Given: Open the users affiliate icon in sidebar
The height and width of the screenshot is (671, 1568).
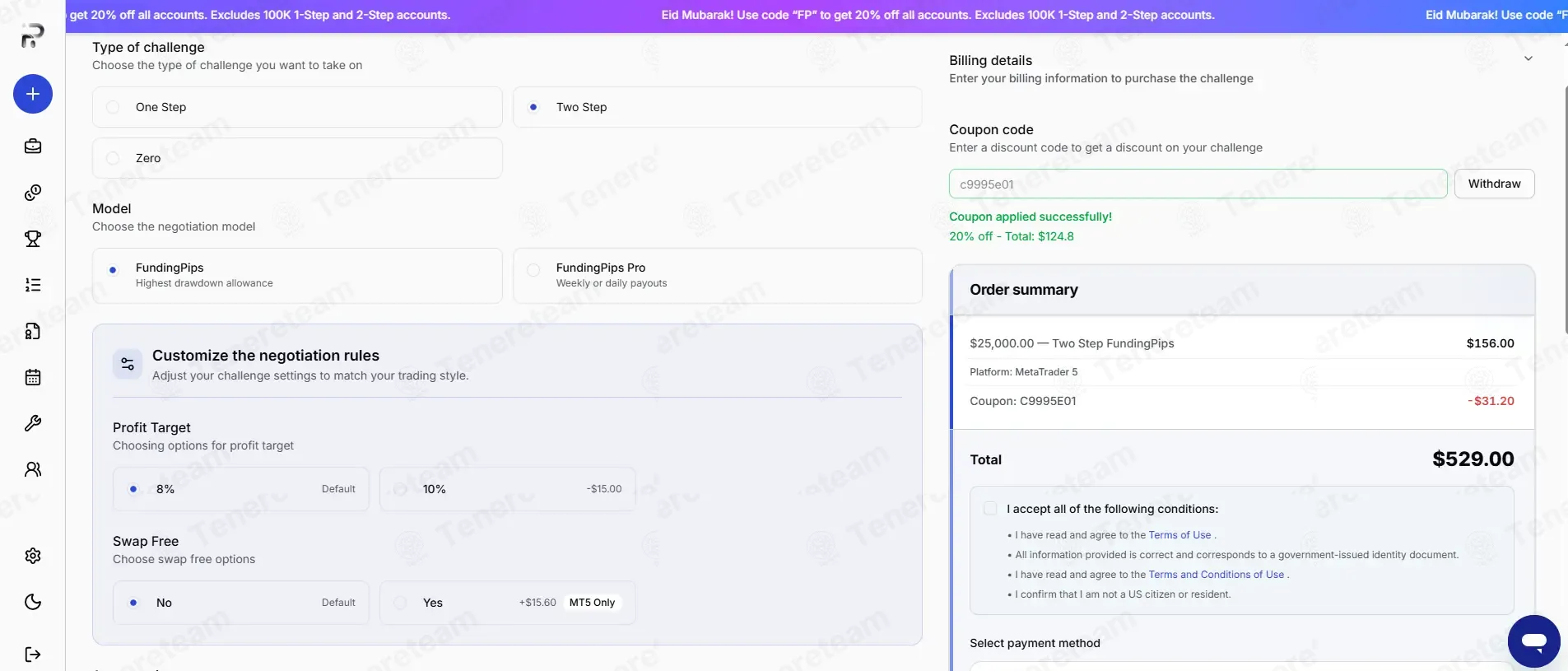Looking at the screenshot, I should tap(33, 469).
